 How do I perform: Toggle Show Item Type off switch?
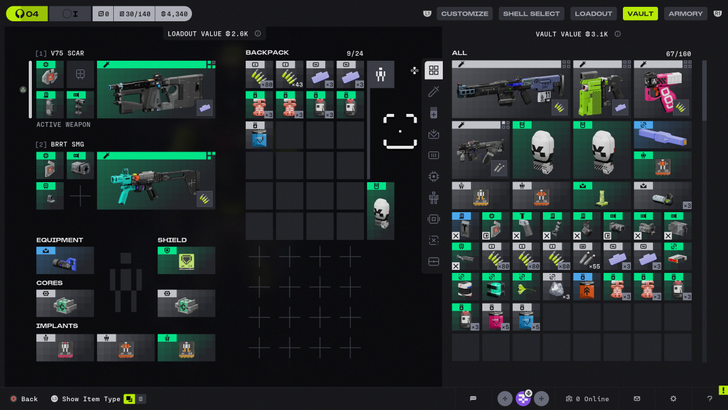pos(141,399)
